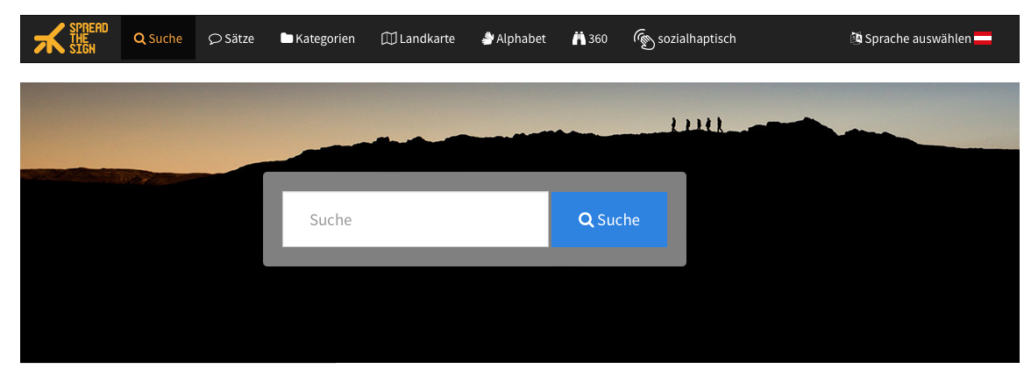Click folder icon beside Kategorien
The width and height of the screenshot is (1024, 369).
tap(287, 39)
